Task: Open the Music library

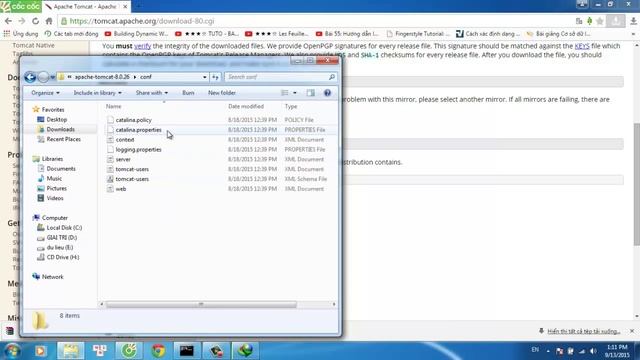Action: [54, 178]
